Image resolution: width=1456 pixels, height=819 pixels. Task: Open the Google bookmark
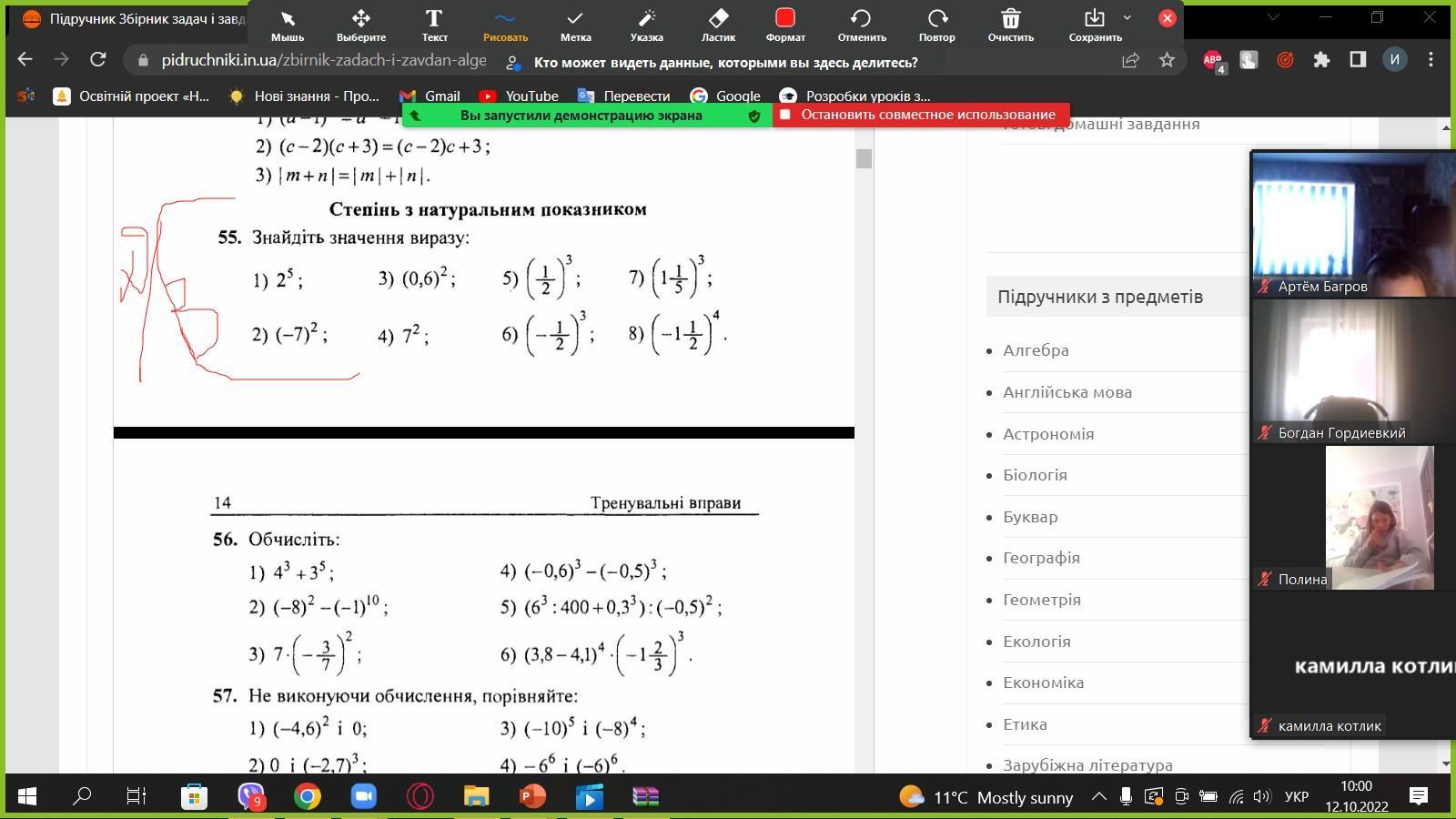tap(725, 96)
